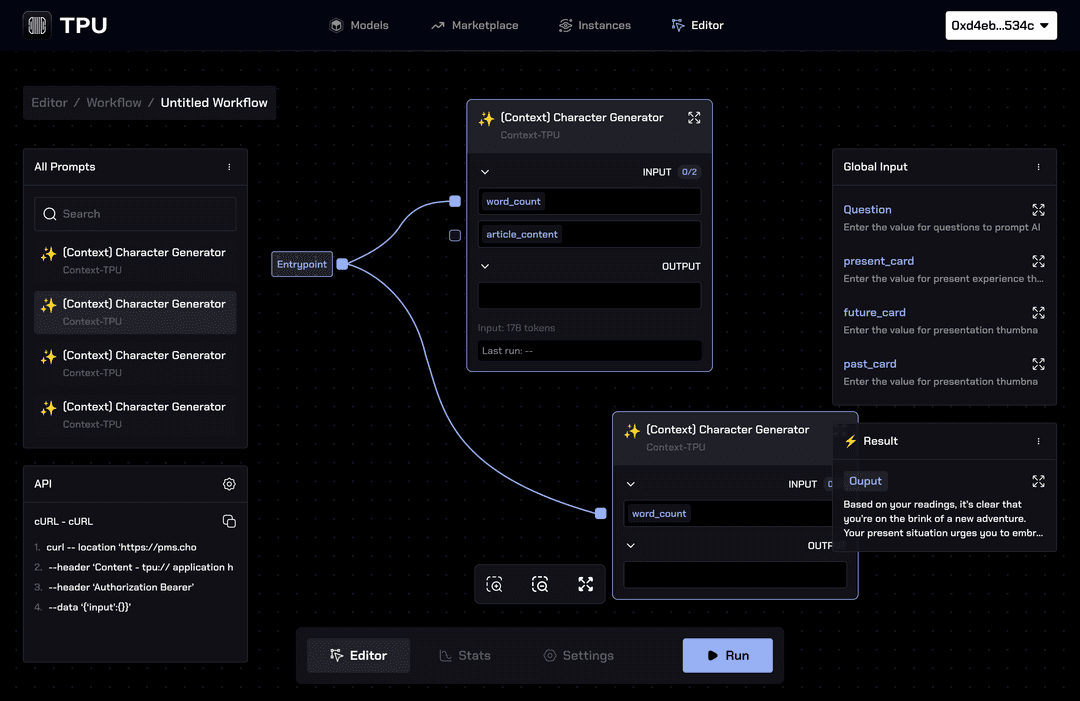
Task: Switch to the Stats tab
Action: [465, 656]
